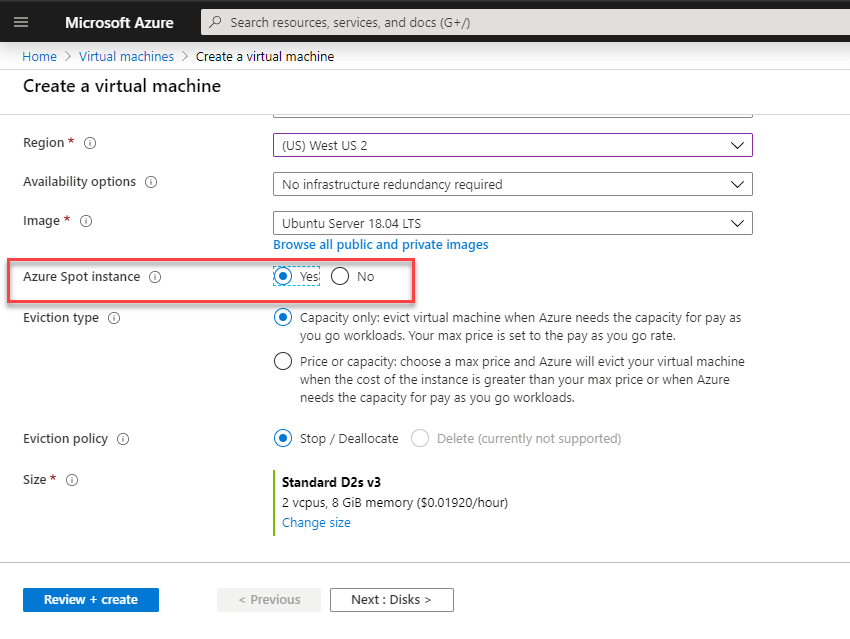Go to Home in breadcrumb
Viewport: 850px width, 639px height.
click(39, 57)
